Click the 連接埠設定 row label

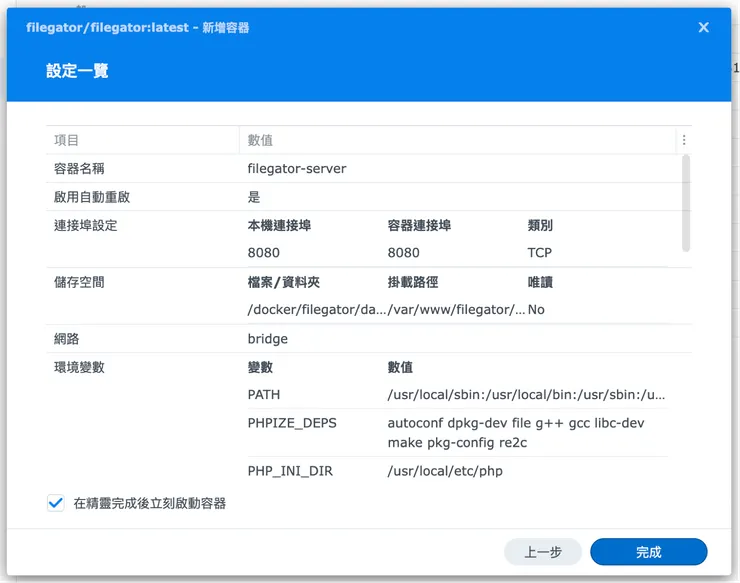click(x=85, y=225)
